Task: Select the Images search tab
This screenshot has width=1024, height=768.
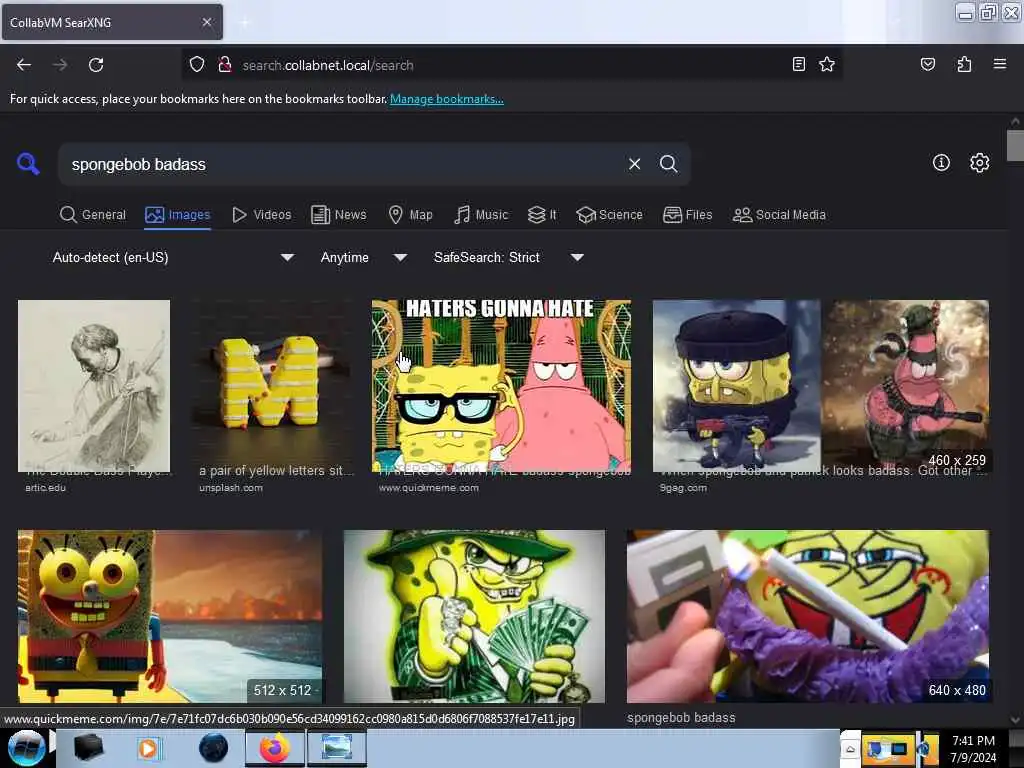Action: pyautogui.click(x=178, y=215)
